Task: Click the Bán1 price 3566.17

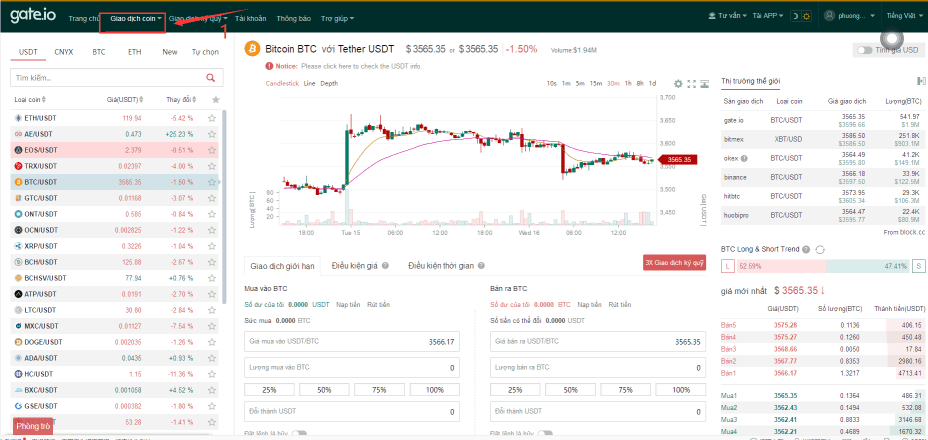Action: point(785,373)
